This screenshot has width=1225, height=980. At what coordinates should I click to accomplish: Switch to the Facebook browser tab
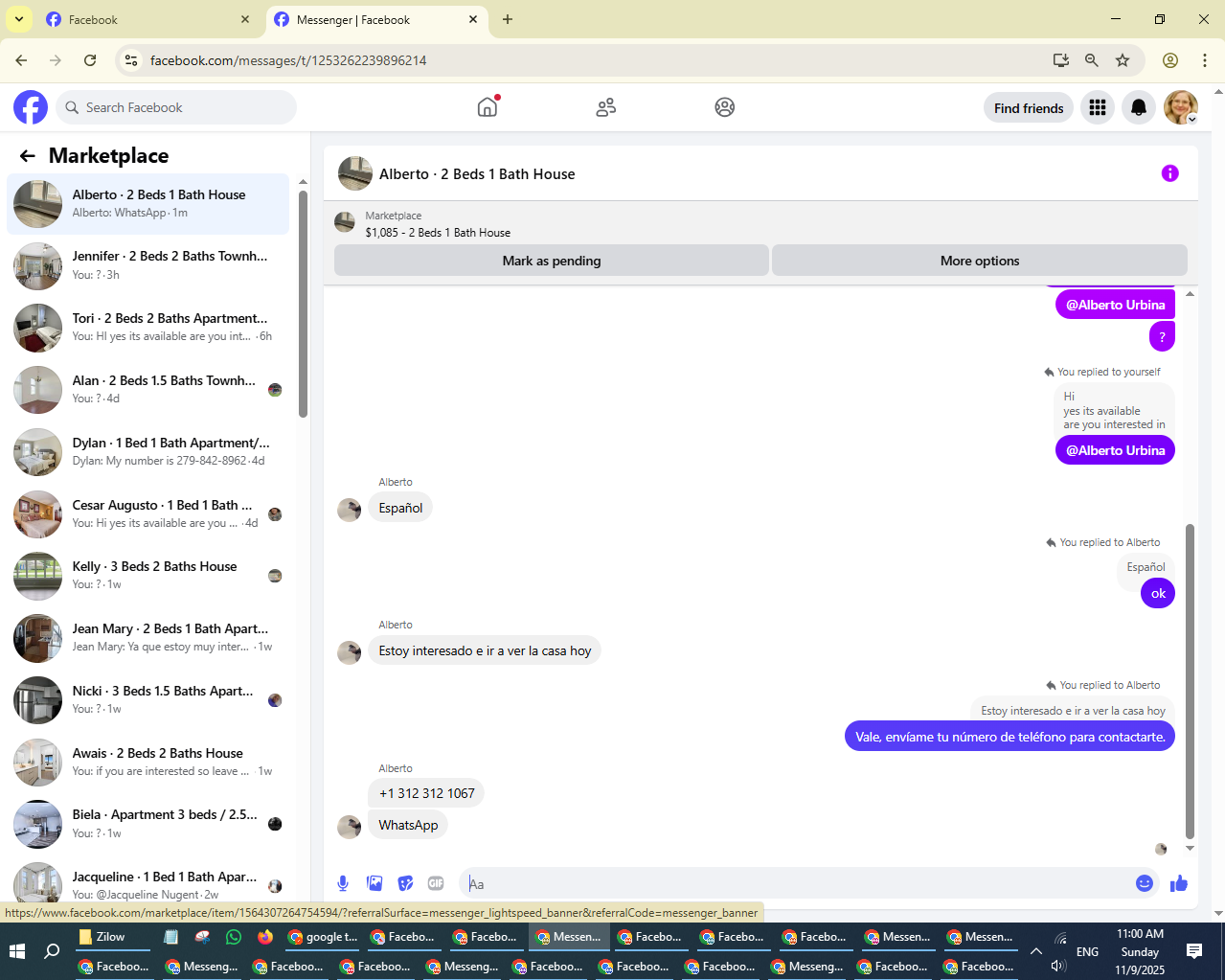pos(148,19)
